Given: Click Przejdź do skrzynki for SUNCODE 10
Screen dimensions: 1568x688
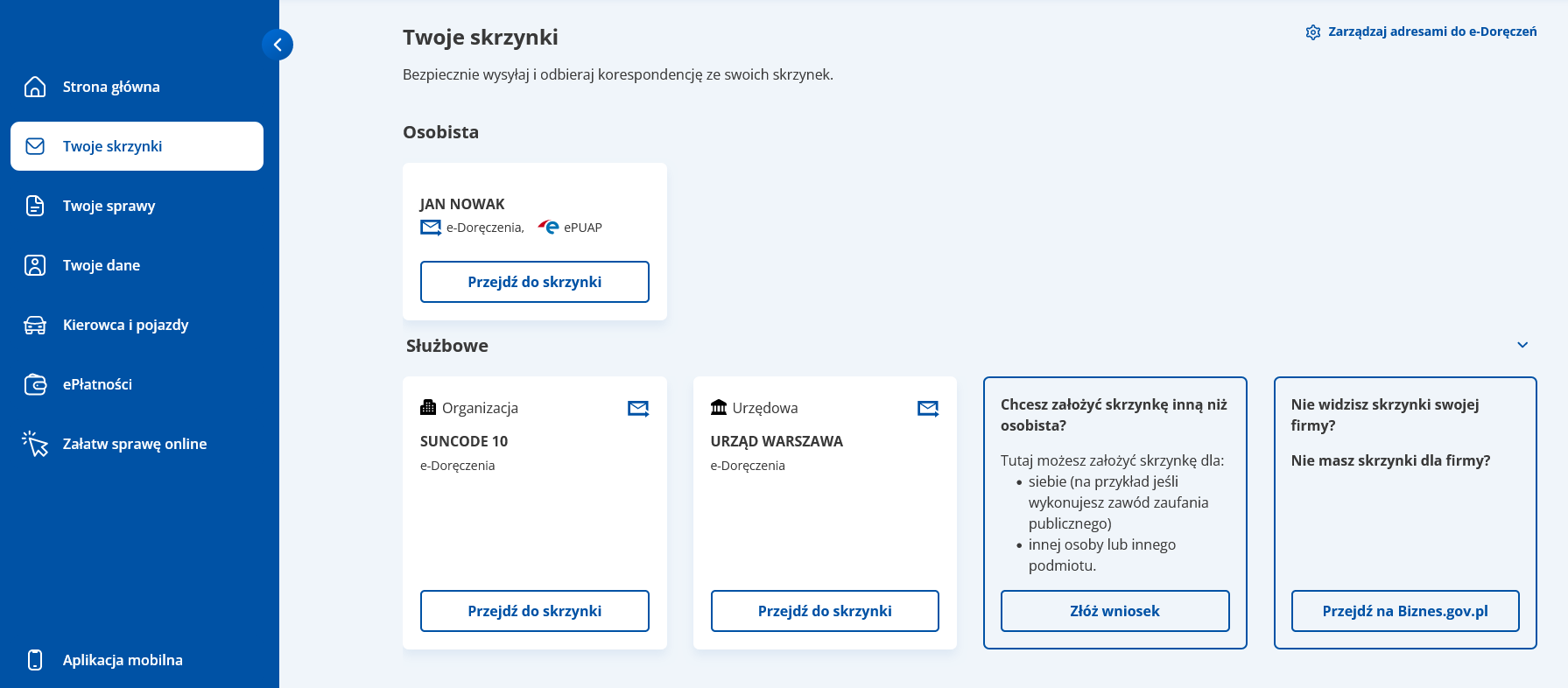Looking at the screenshot, I should (x=535, y=611).
